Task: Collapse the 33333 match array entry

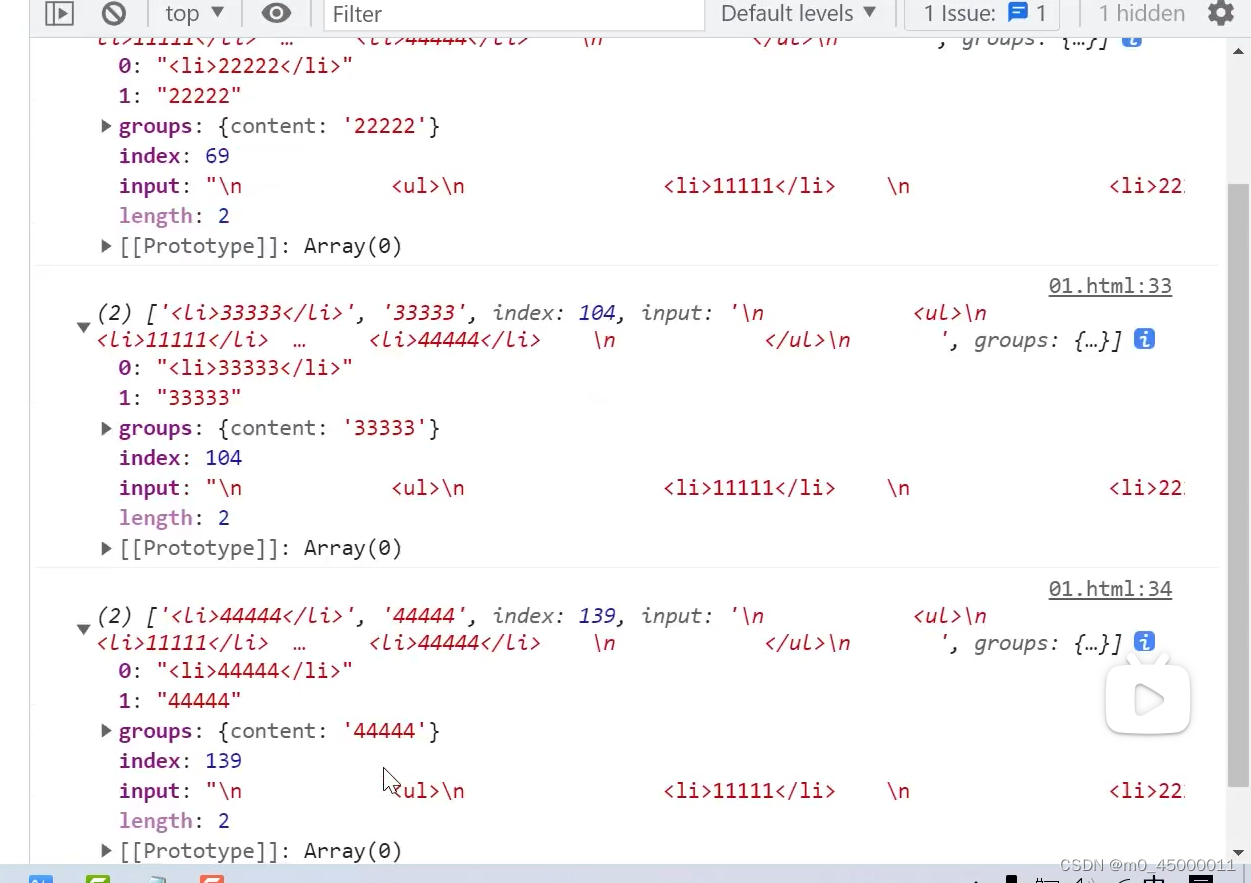Action: (x=83, y=326)
